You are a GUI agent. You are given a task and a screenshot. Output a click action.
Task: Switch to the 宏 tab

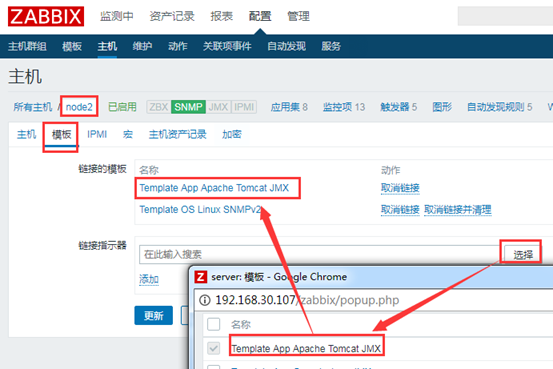coord(128,134)
